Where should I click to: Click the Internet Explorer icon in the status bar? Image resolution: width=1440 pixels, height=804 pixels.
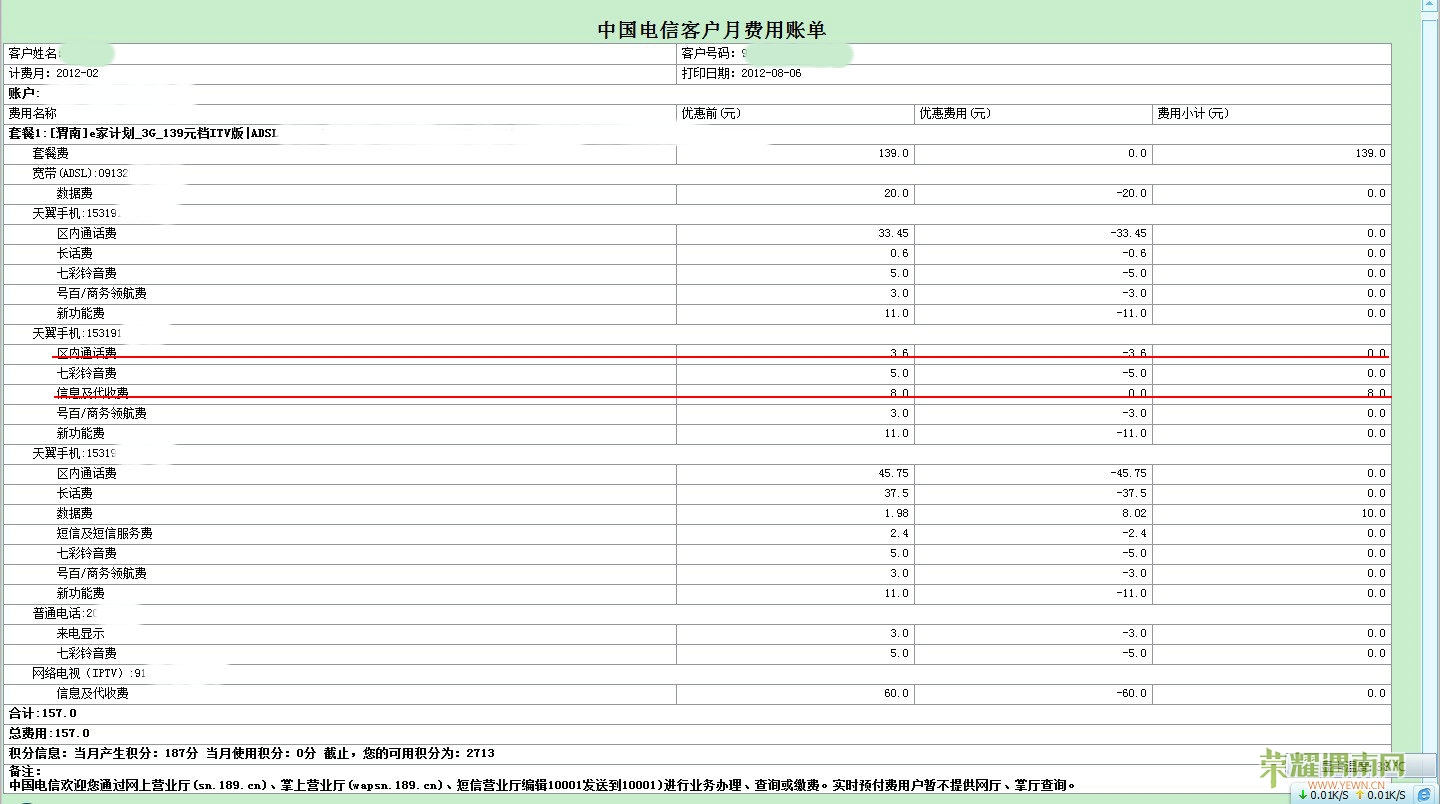pyautogui.click(x=1424, y=794)
